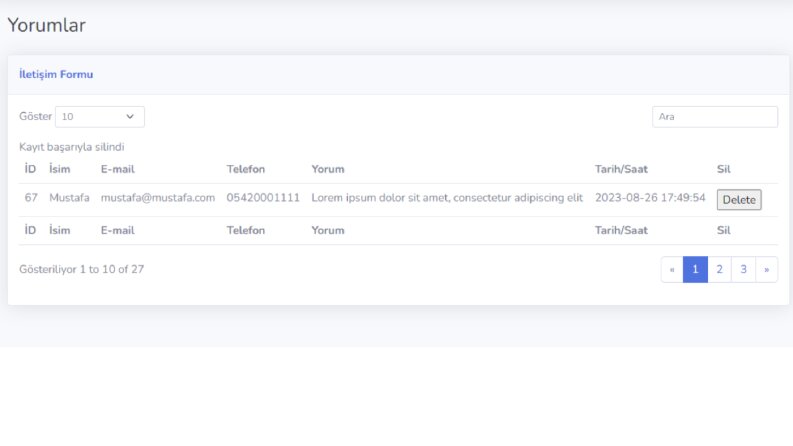Go to pagination page 2
This screenshot has height=446, width=793.
click(719, 270)
